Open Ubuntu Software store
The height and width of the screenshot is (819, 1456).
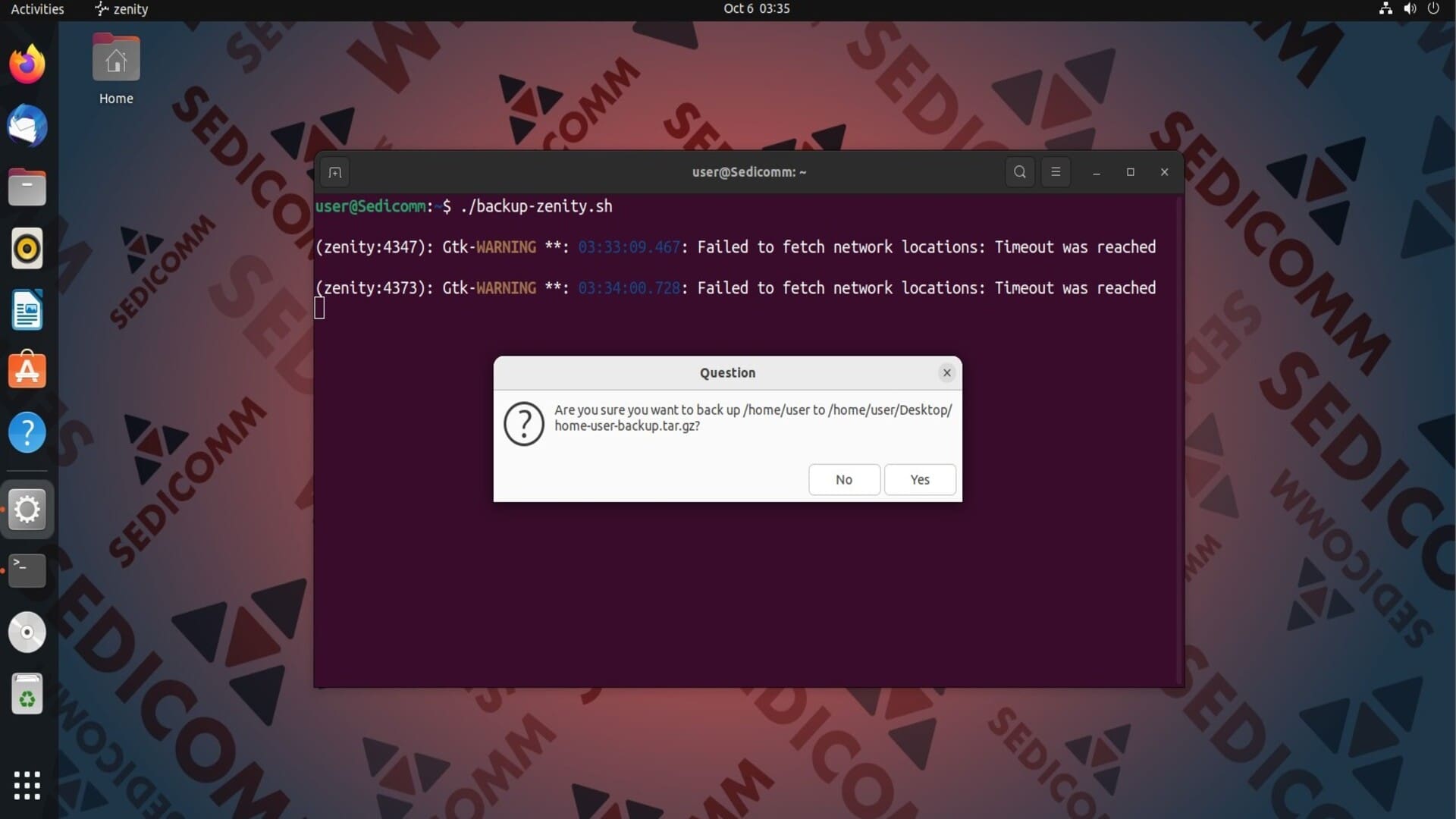(x=27, y=372)
